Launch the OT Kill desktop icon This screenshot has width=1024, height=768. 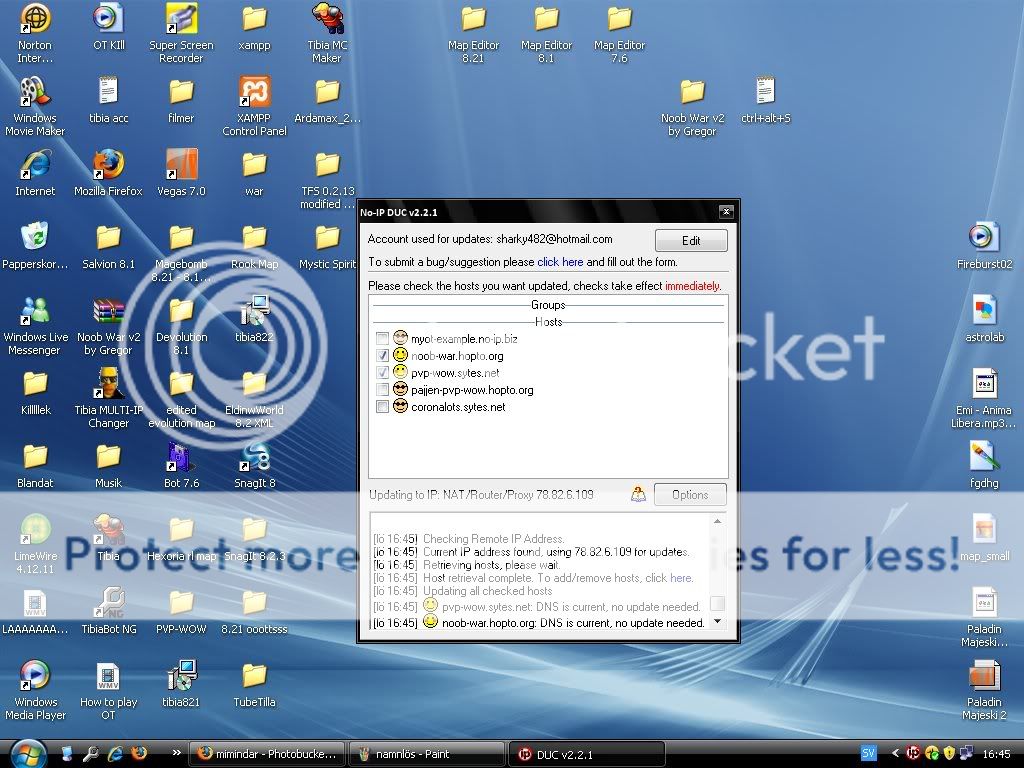tap(108, 27)
